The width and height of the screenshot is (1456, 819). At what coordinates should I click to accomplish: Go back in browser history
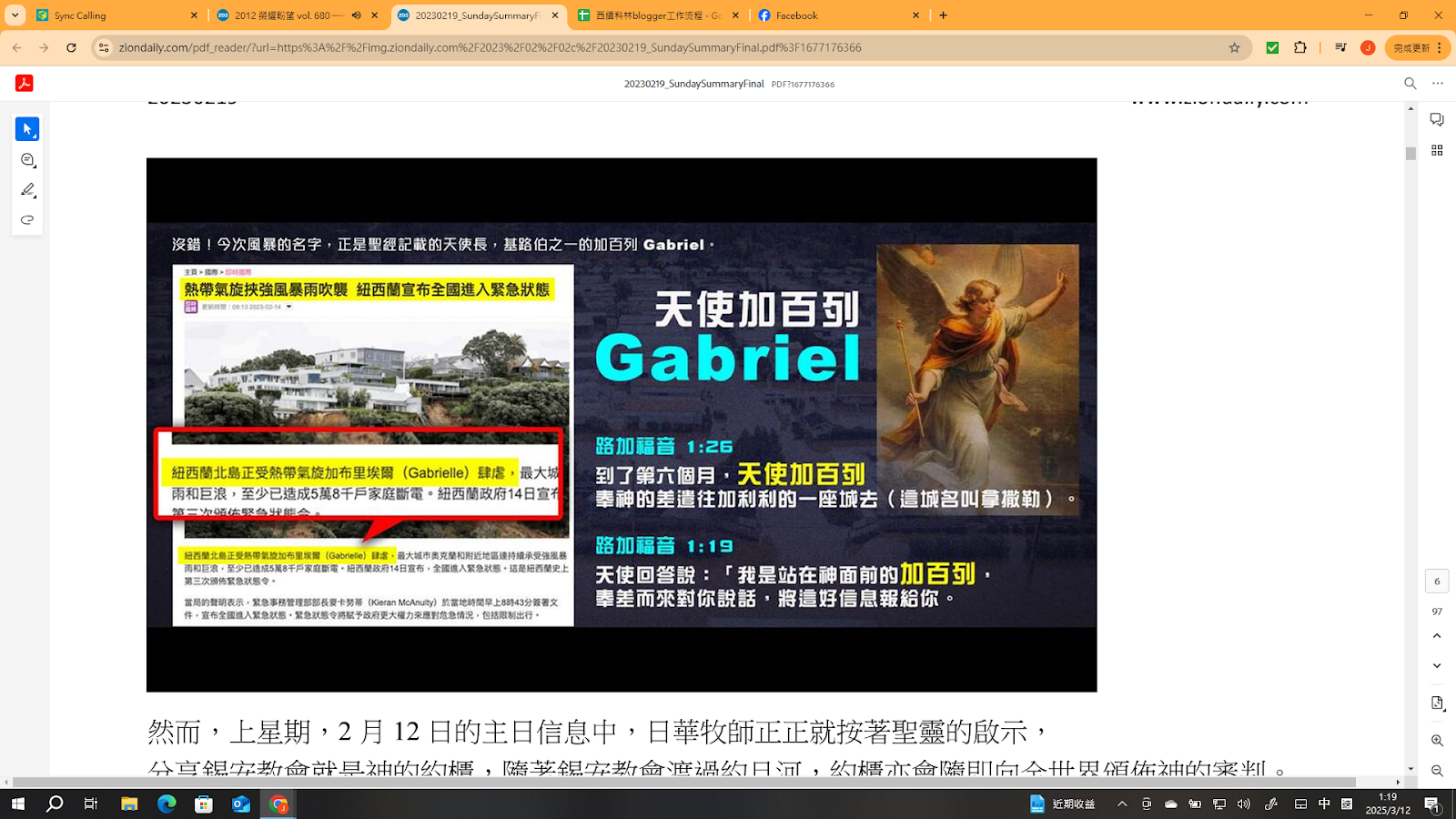(17, 47)
